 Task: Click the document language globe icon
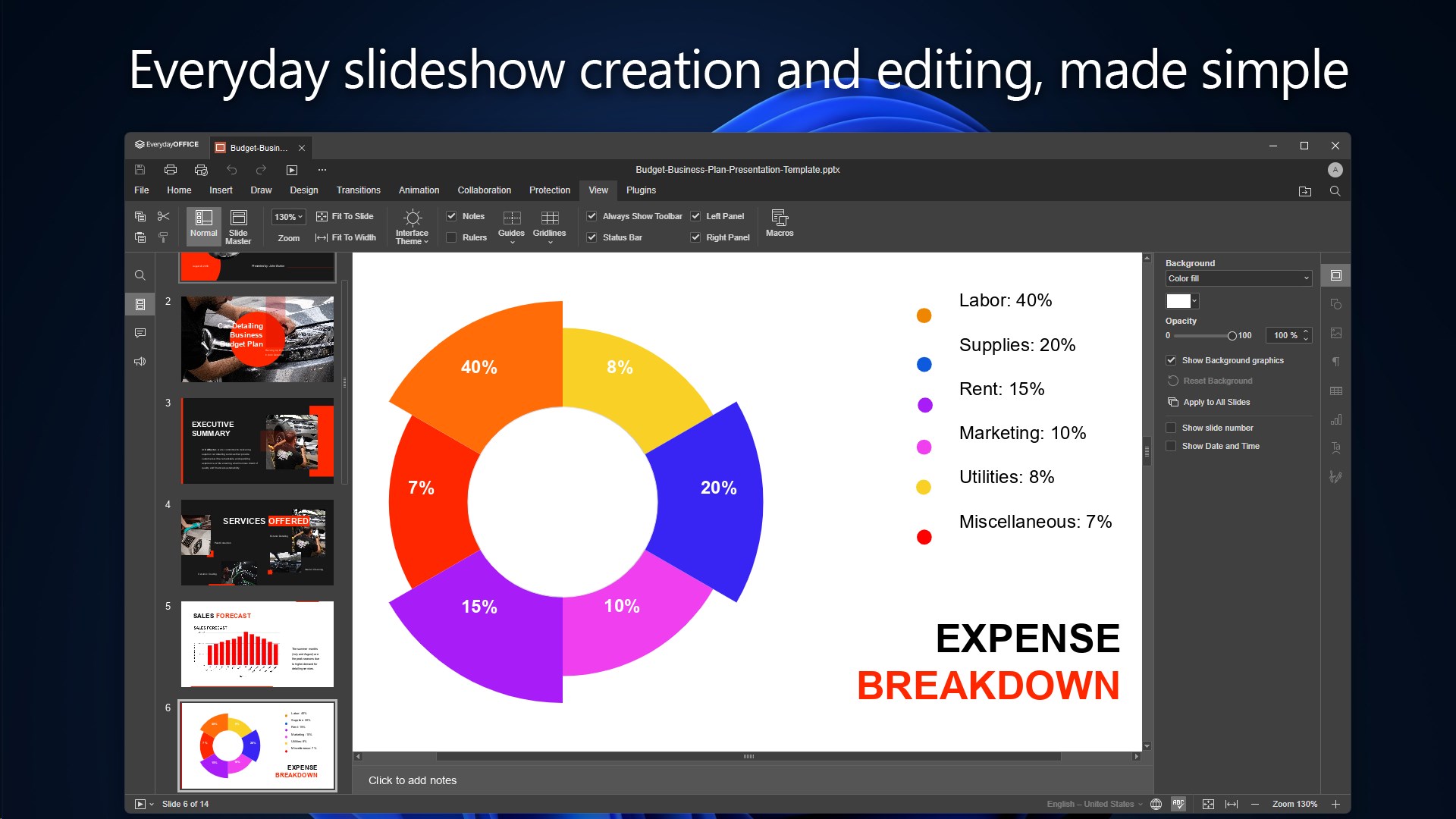tap(1156, 804)
